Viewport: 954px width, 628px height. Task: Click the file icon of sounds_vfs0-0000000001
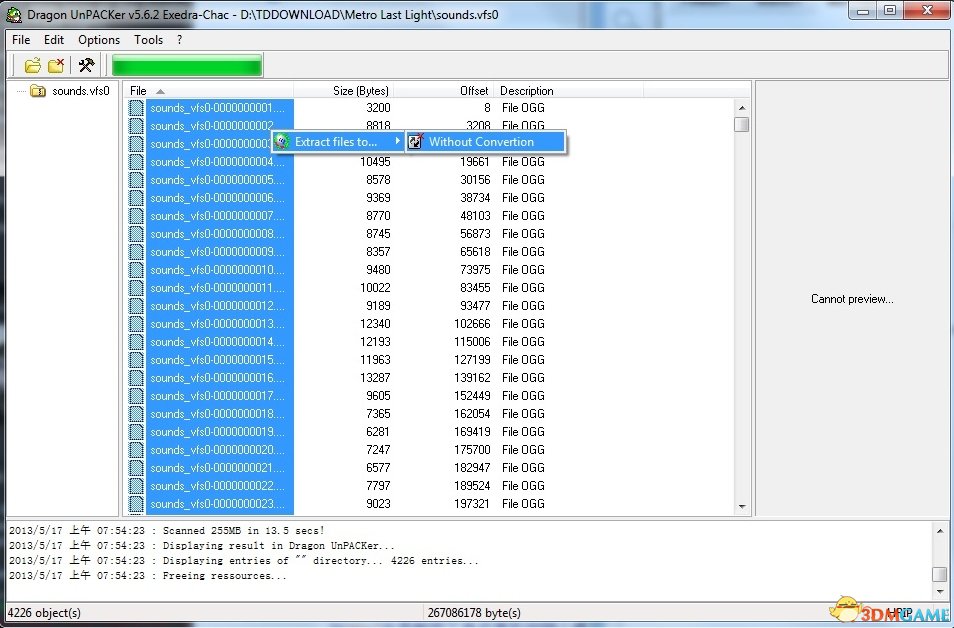click(136, 108)
